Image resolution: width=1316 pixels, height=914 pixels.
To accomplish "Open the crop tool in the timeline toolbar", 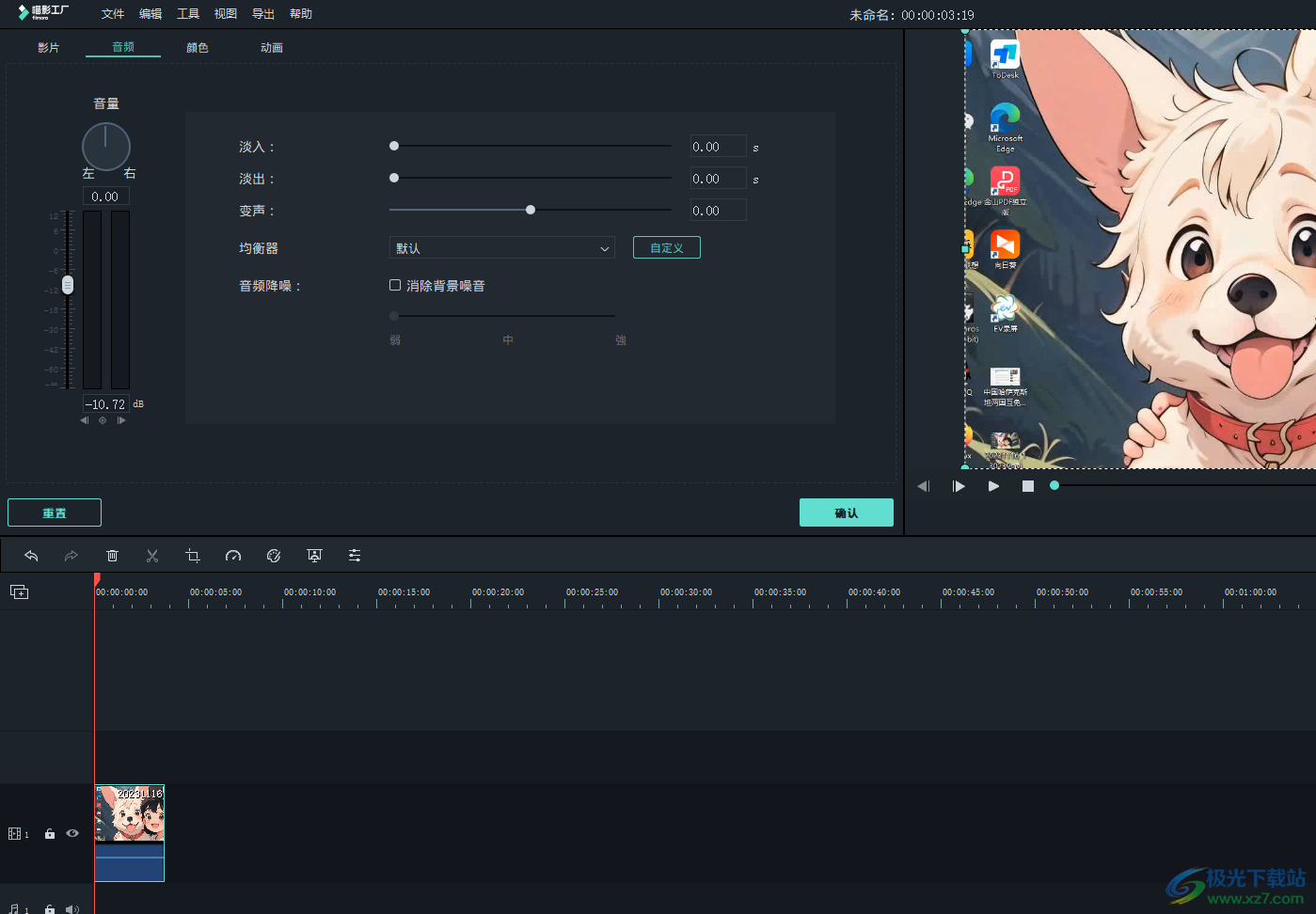I will coord(193,556).
